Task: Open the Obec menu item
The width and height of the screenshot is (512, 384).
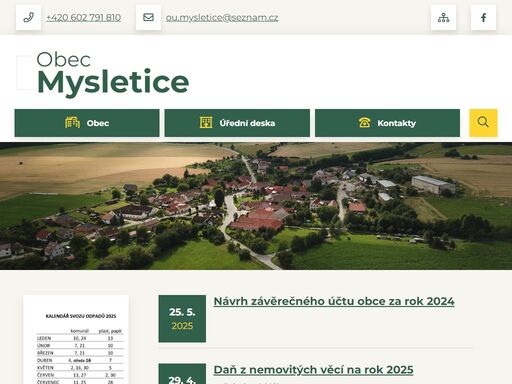Action: (87, 123)
